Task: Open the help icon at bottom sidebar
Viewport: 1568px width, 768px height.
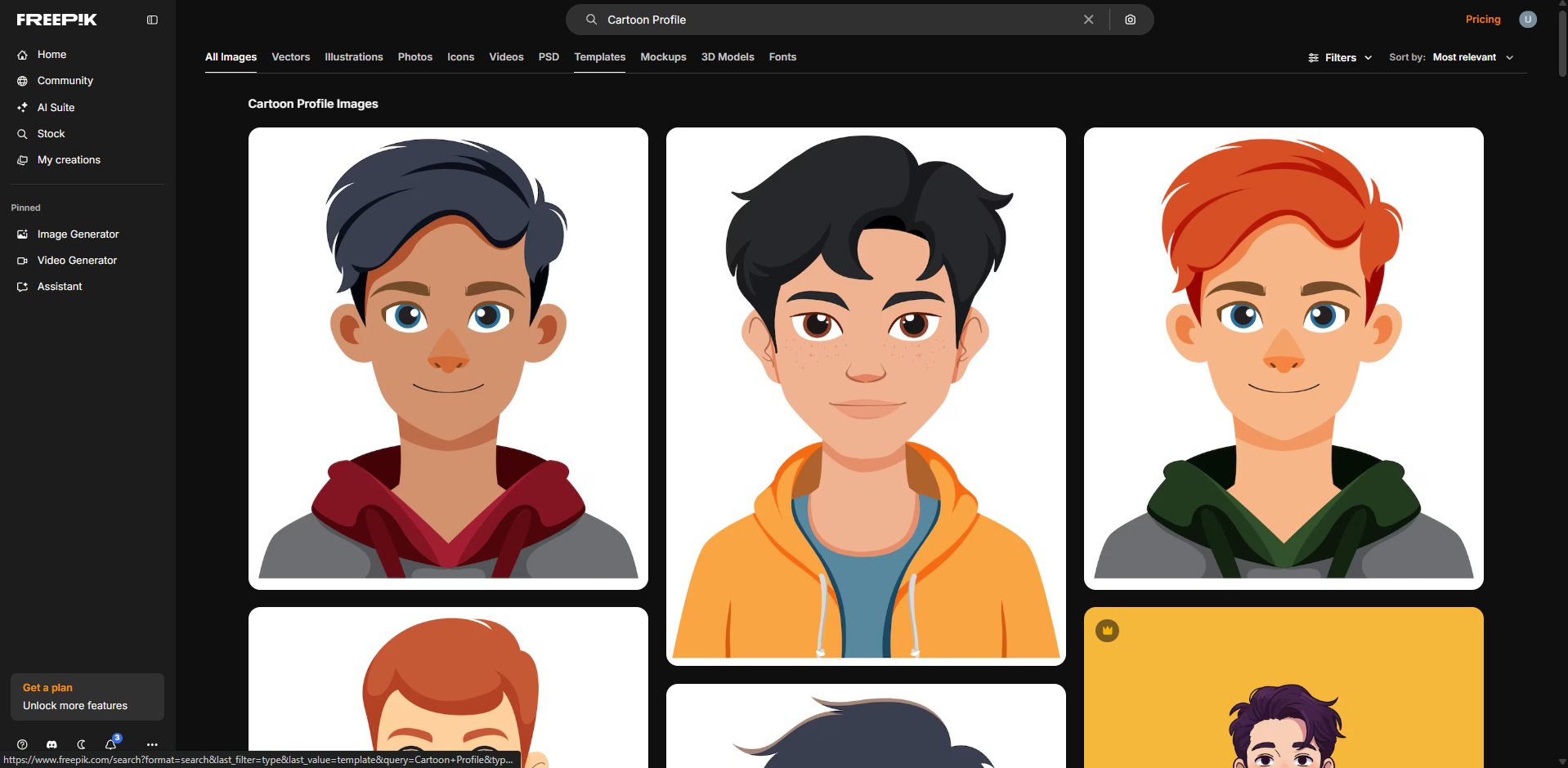Action: 22,744
